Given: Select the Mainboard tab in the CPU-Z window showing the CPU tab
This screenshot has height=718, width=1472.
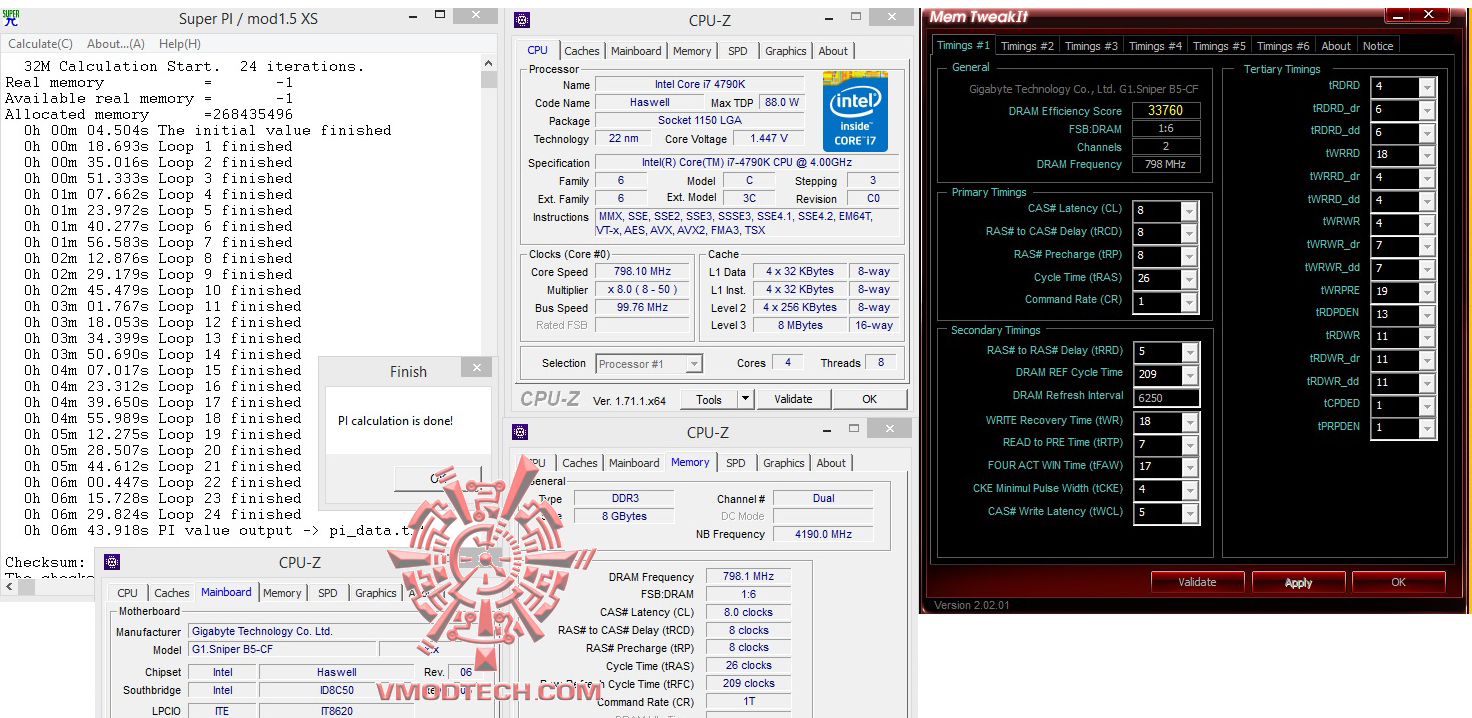Looking at the screenshot, I should tap(636, 51).
